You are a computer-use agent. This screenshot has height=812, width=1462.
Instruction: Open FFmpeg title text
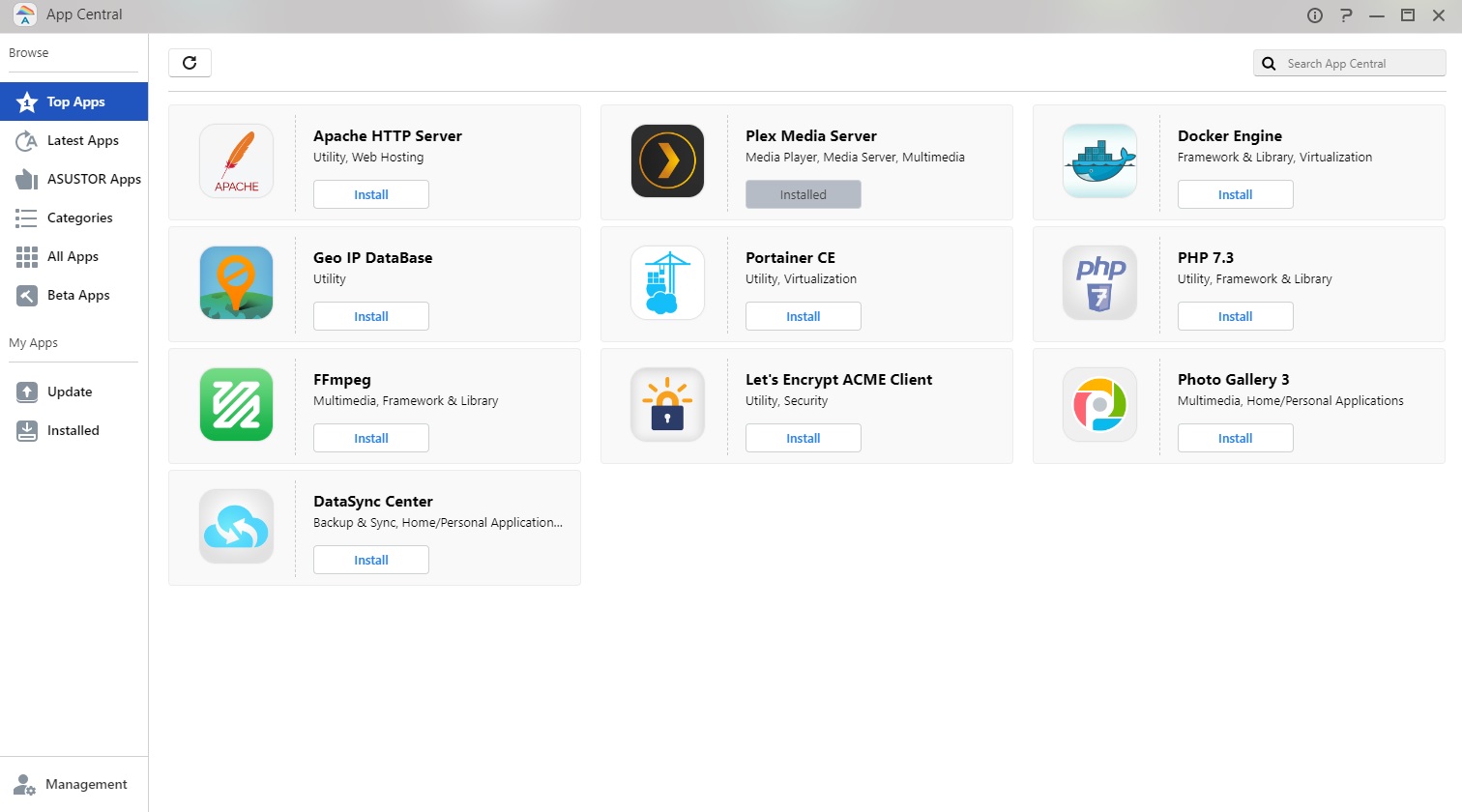342,380
